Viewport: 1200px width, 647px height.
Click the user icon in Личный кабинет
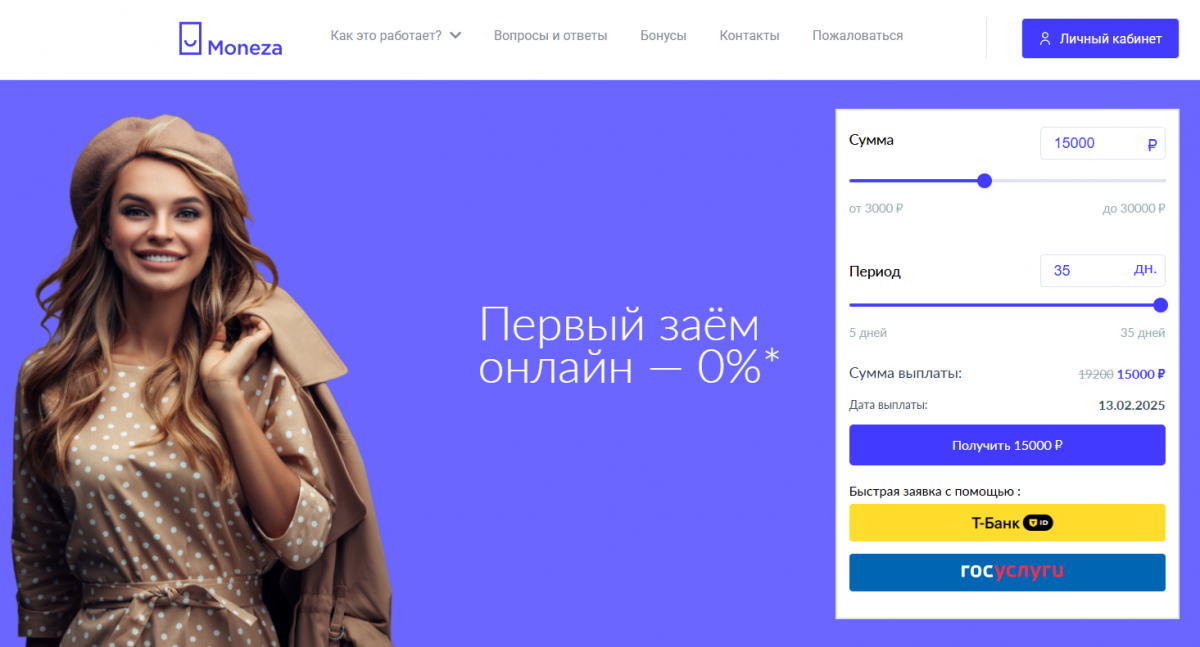point(1045,39)
